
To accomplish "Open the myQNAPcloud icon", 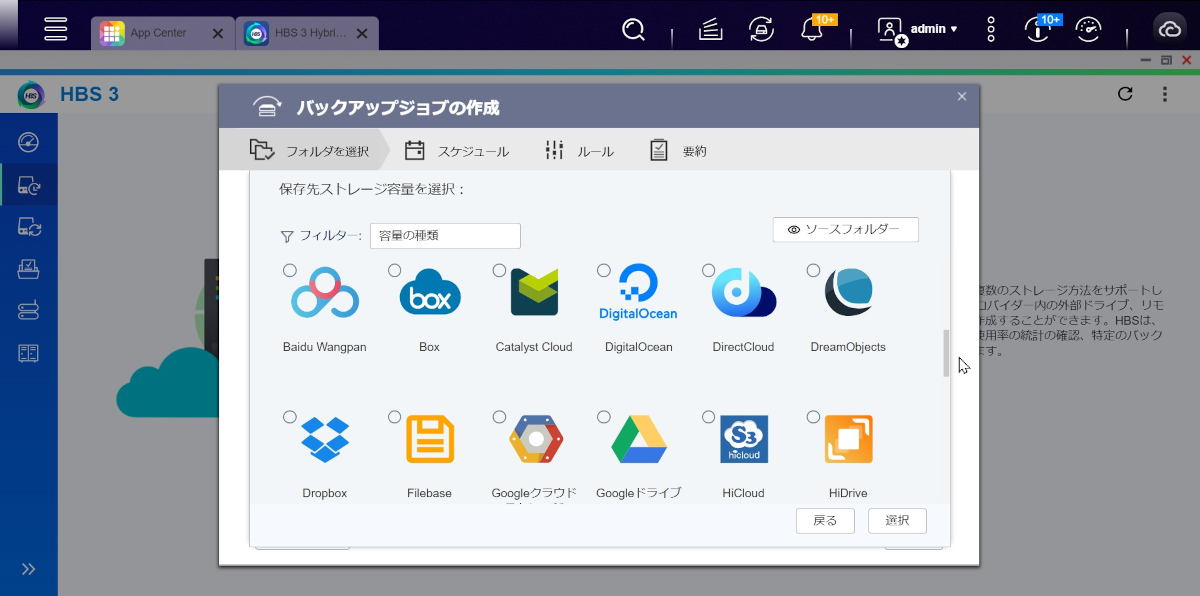I will tap(1168, 29).
